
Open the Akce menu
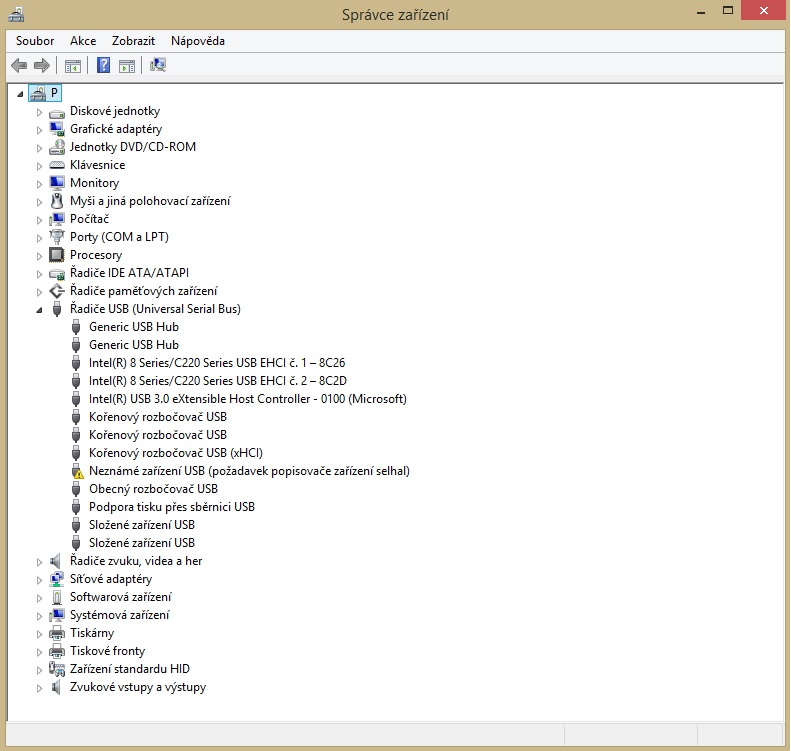pyautogui.click(x=83, y=41)
